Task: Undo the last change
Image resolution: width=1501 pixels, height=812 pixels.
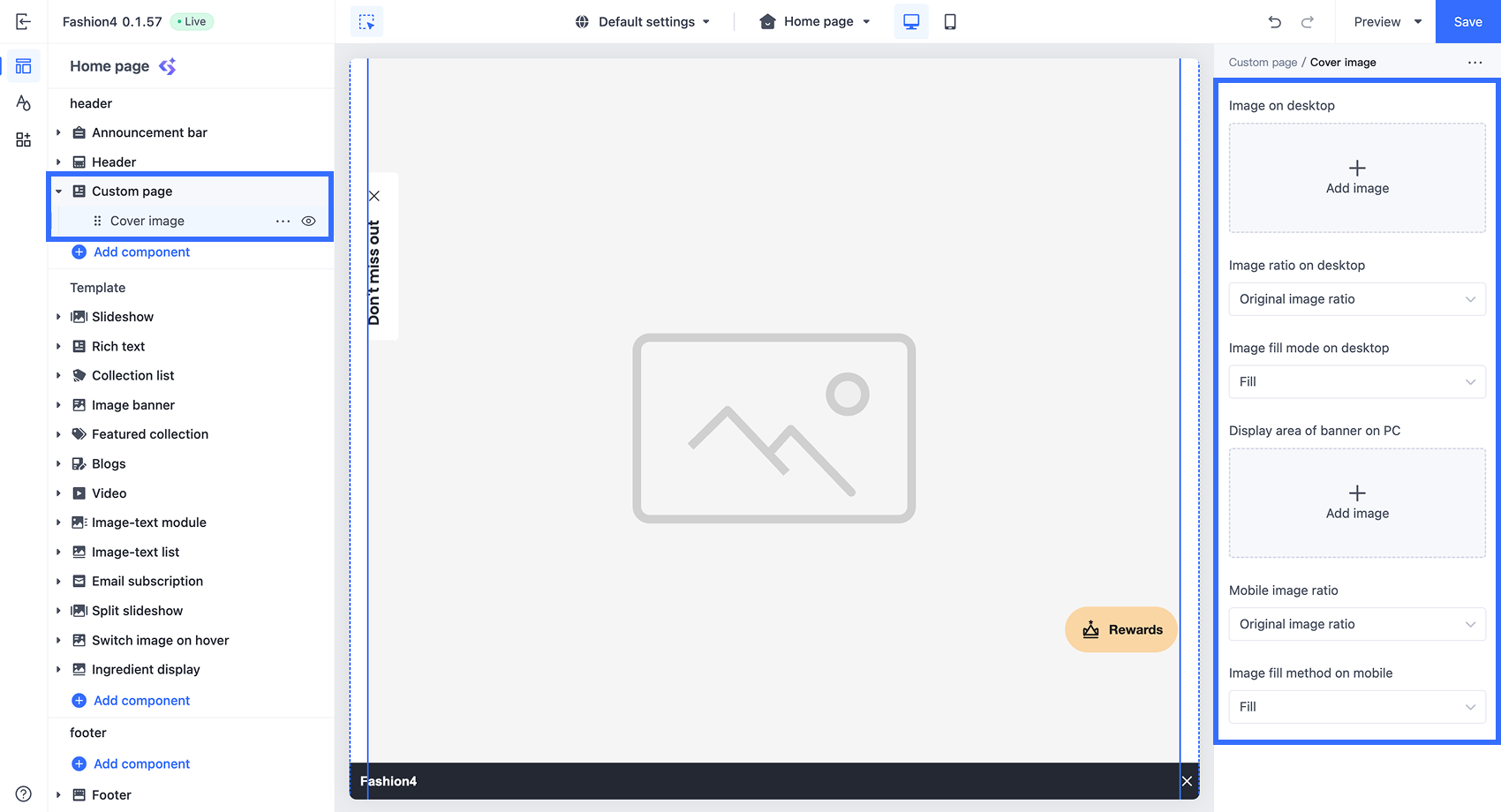Action: click(1275, 22)
